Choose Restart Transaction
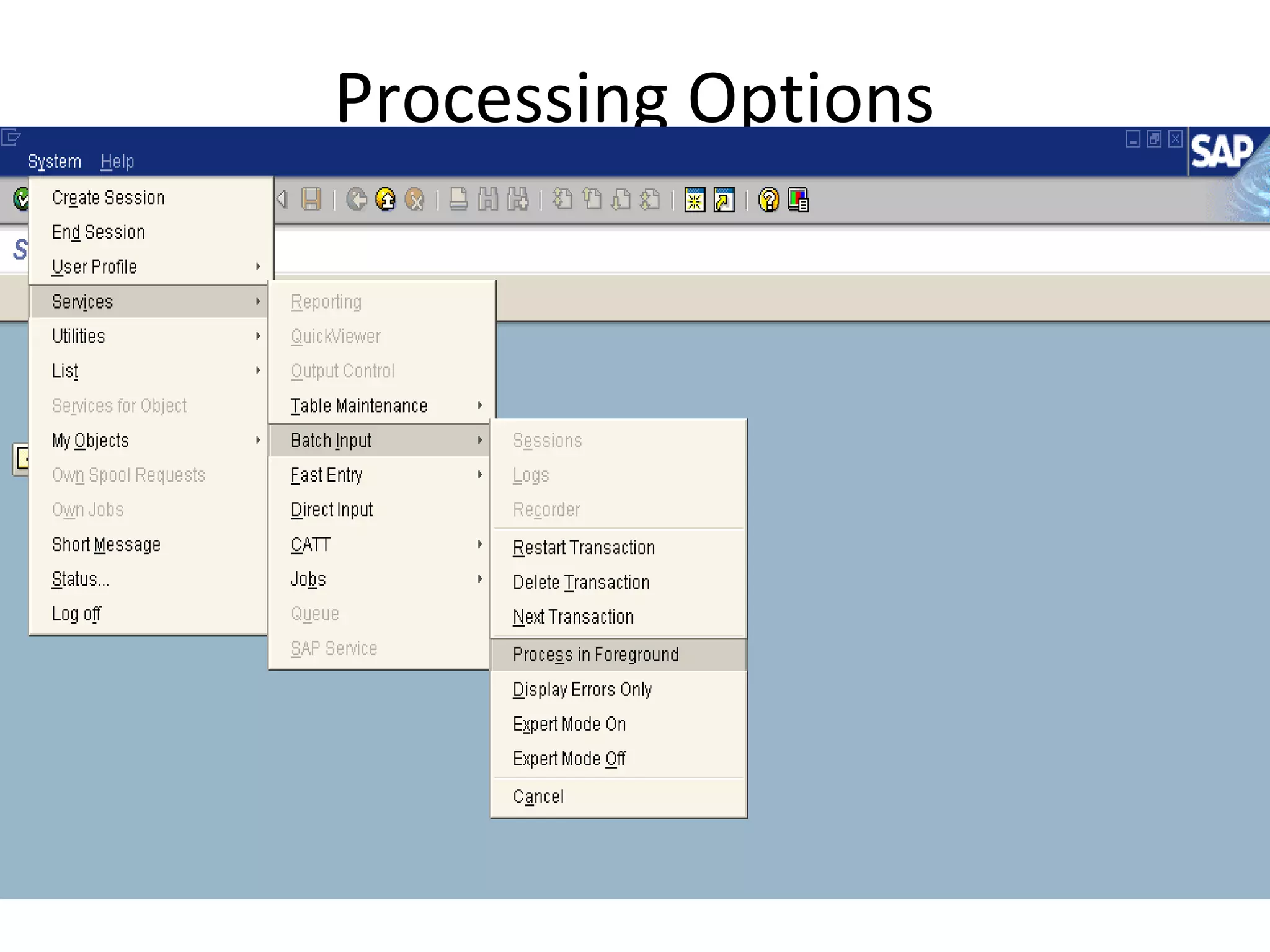Image resolution: width=1270 pixels, height=952 pixels. 618,548
